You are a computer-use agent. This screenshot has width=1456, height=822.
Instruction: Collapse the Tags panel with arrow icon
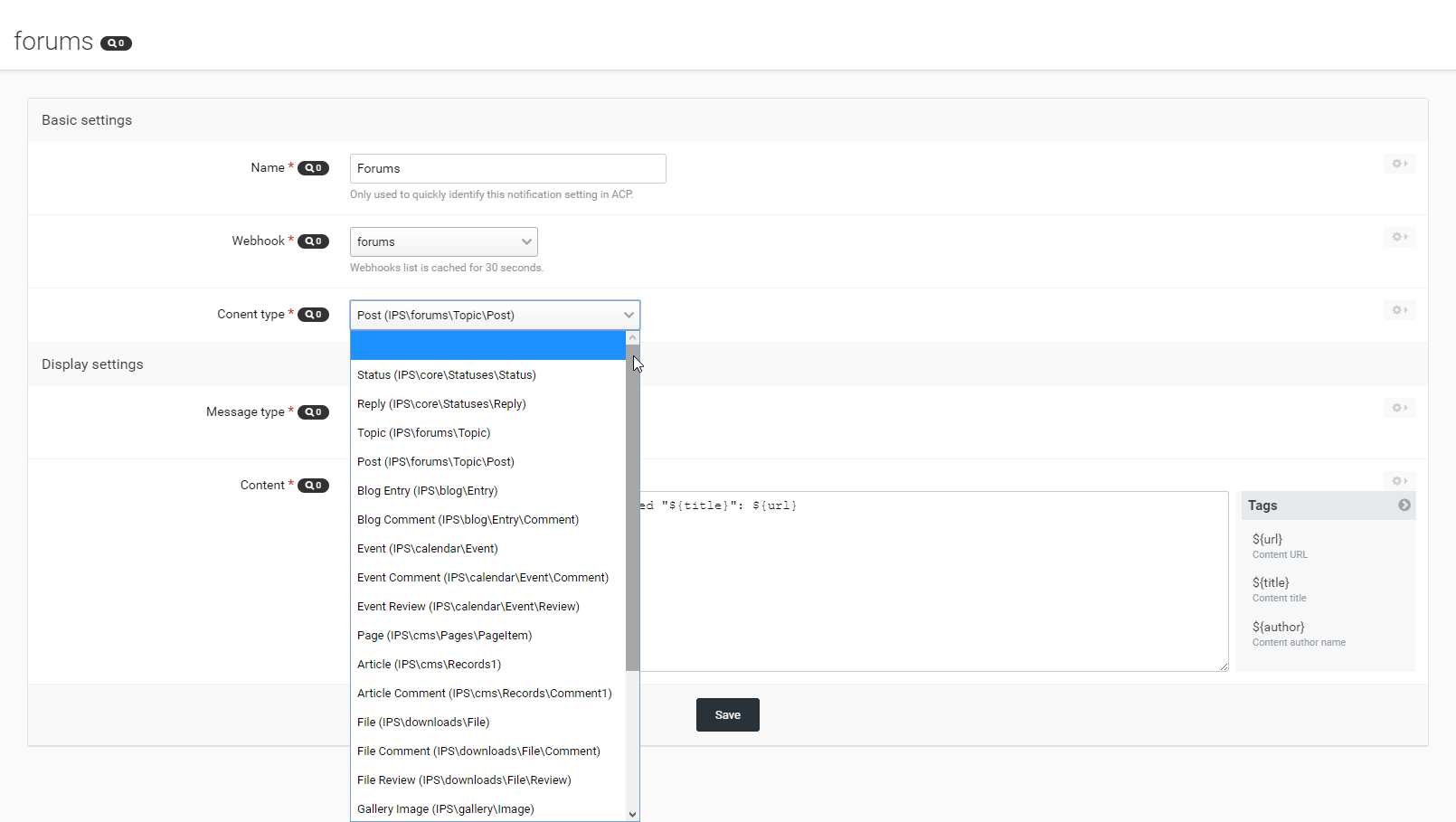click(x=1404, y=505)
